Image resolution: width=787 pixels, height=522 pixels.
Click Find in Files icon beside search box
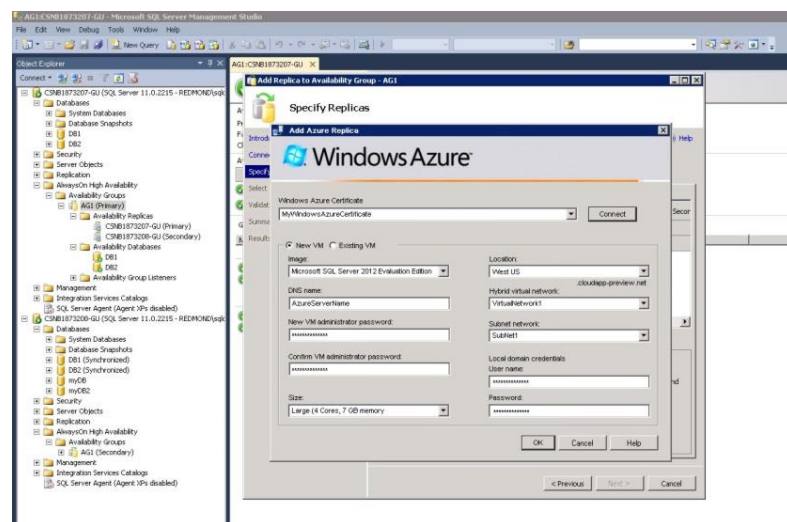569,45
